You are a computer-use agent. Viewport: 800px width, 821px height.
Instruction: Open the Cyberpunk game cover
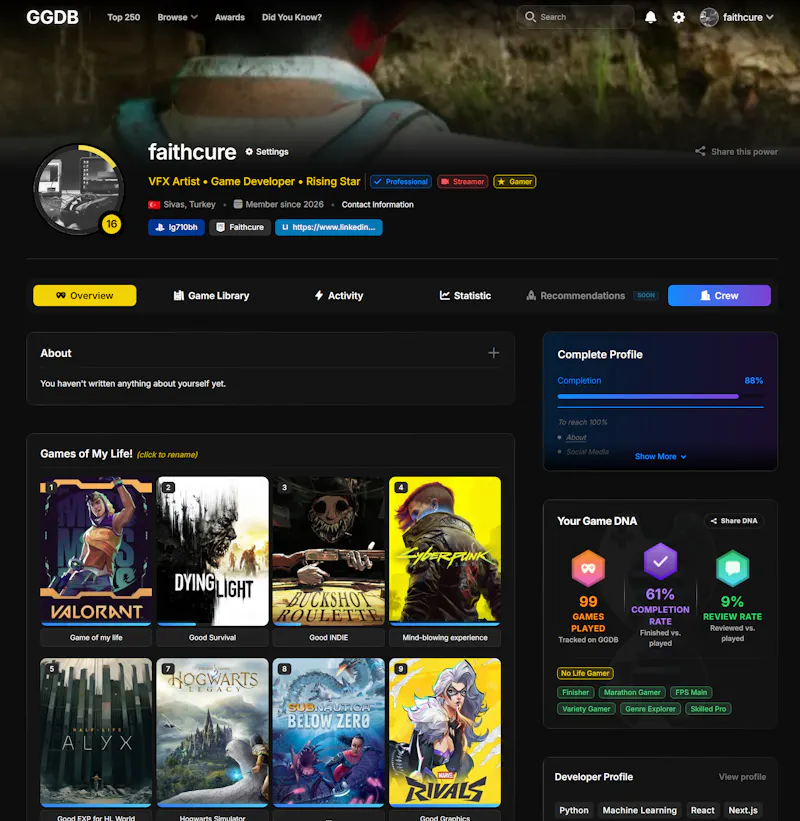(x=445, y=550)
